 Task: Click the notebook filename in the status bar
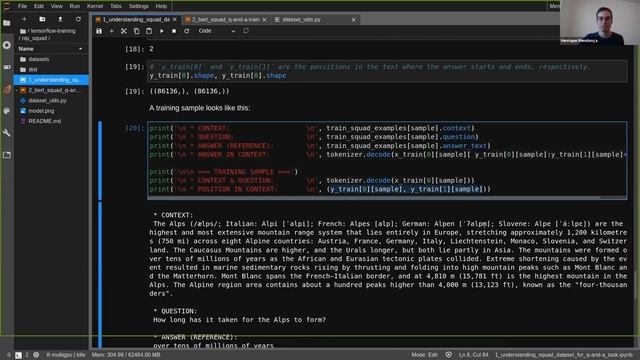(564, 355)
